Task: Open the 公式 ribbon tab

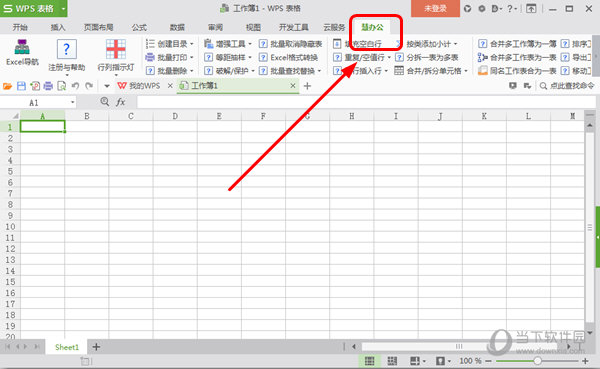Action: [139, 27]
